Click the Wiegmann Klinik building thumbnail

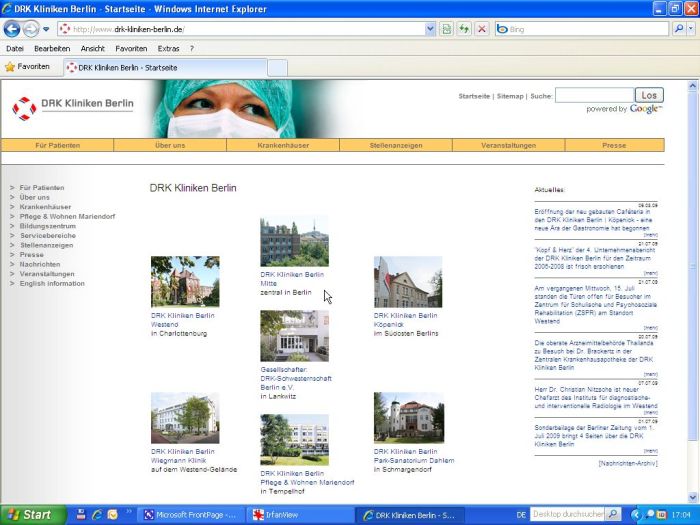pos(185,418)
